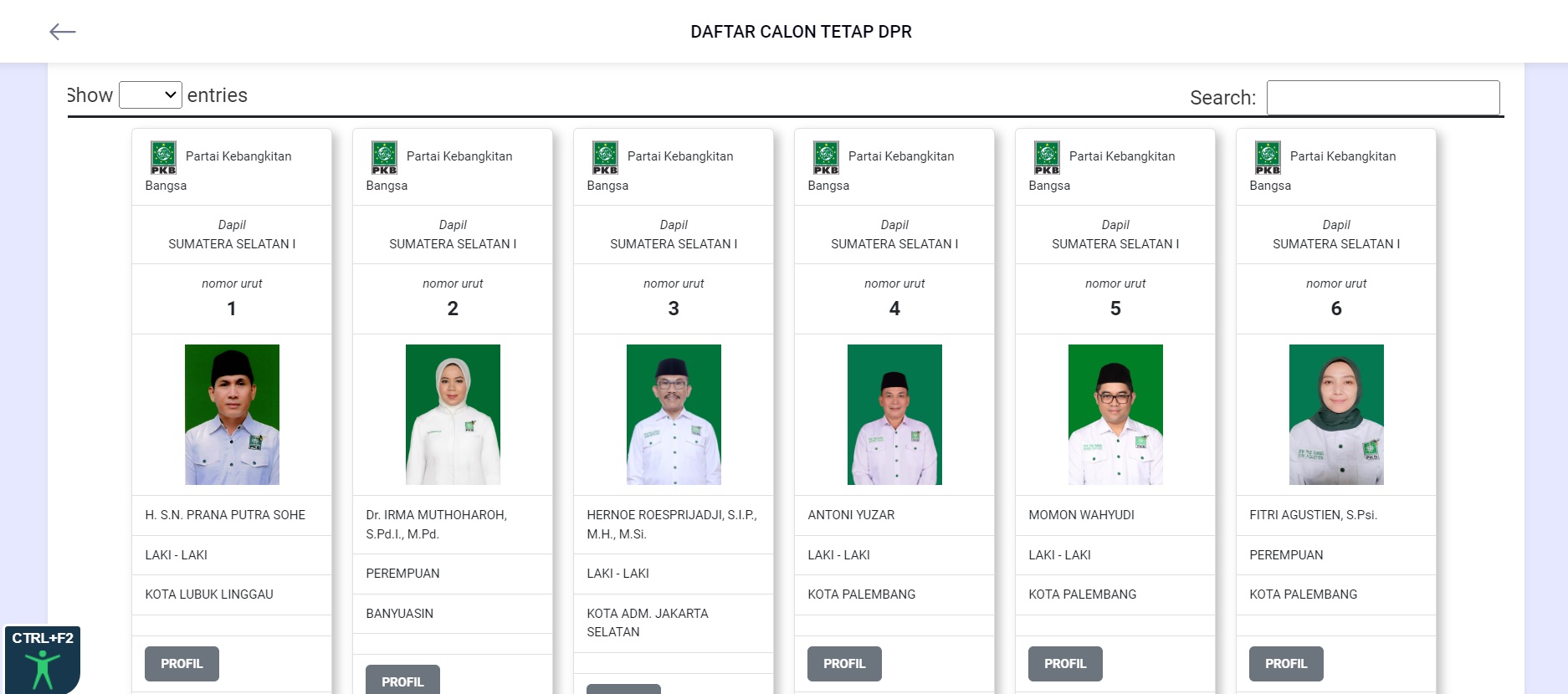Click photo of H. S.N. Prana Putra Sohe
This screenshot has width=1568, height=694.
[x=232, y=415]
